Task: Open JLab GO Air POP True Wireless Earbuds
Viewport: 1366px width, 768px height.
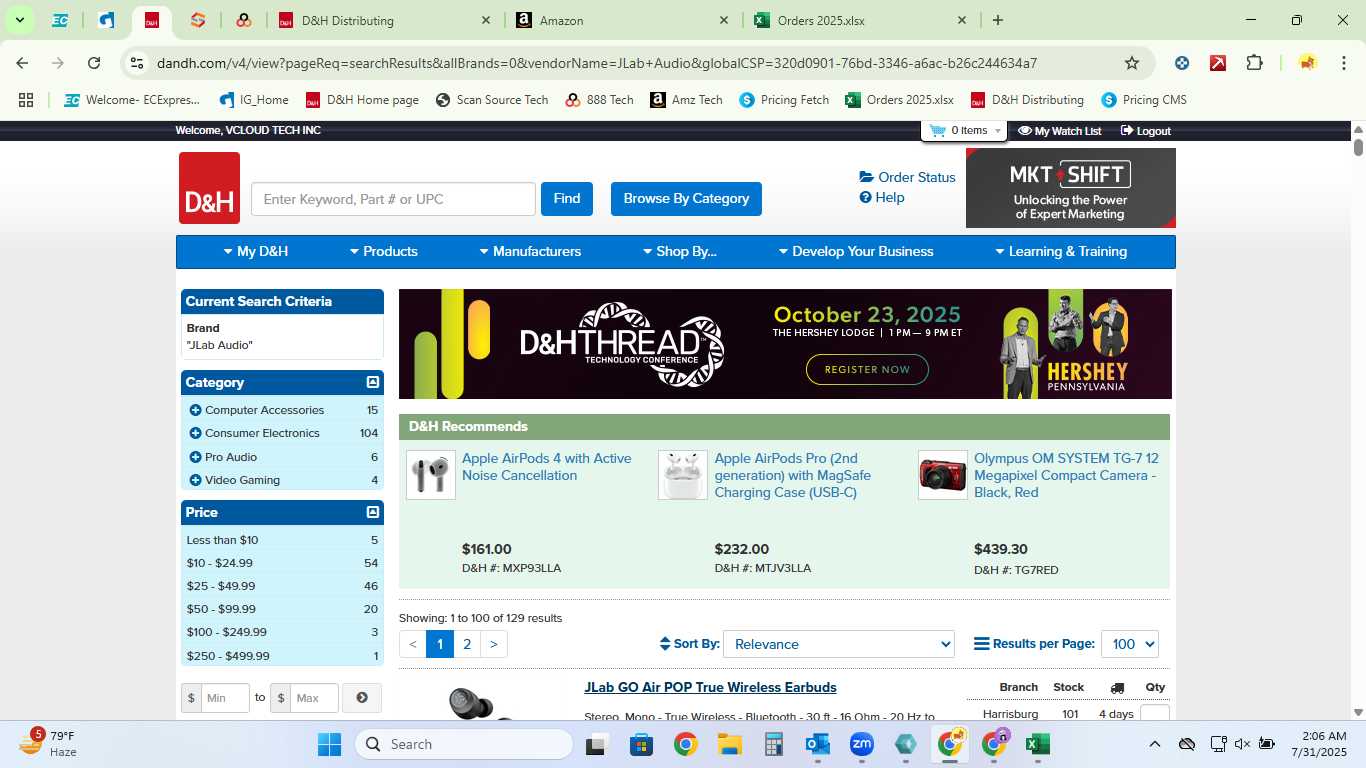Action: pos(710,687)
